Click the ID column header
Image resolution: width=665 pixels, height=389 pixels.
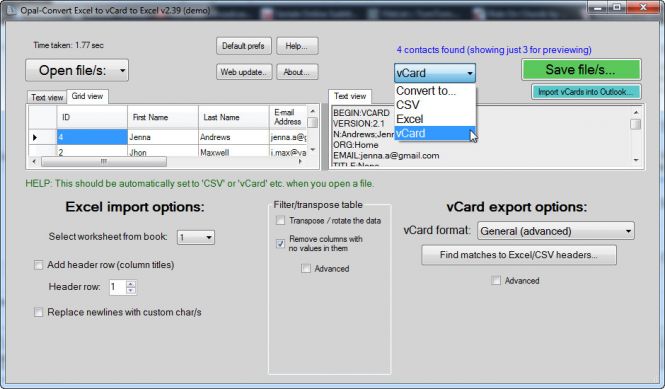pos(92,117)
